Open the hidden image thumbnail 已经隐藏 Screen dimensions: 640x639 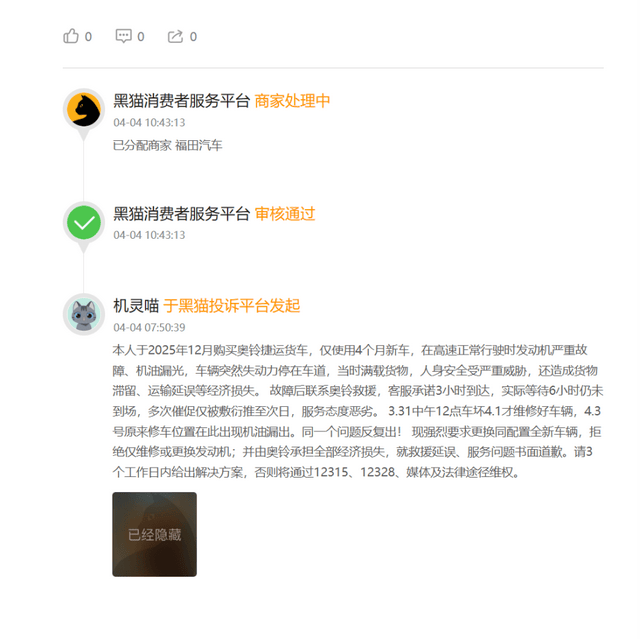click(154, 534)
